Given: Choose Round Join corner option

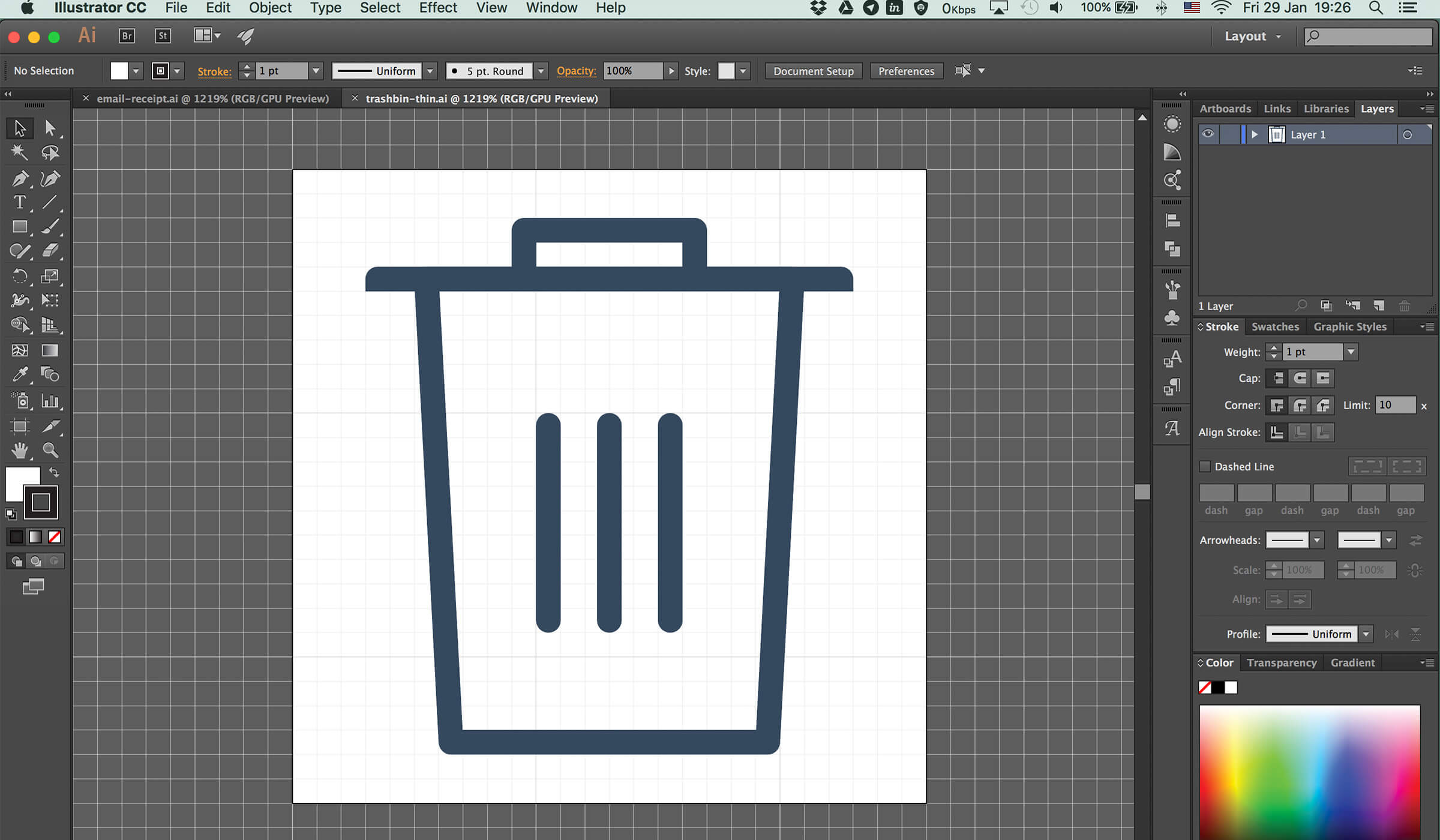Looking at the screenshot, I should pos(1300,406).
